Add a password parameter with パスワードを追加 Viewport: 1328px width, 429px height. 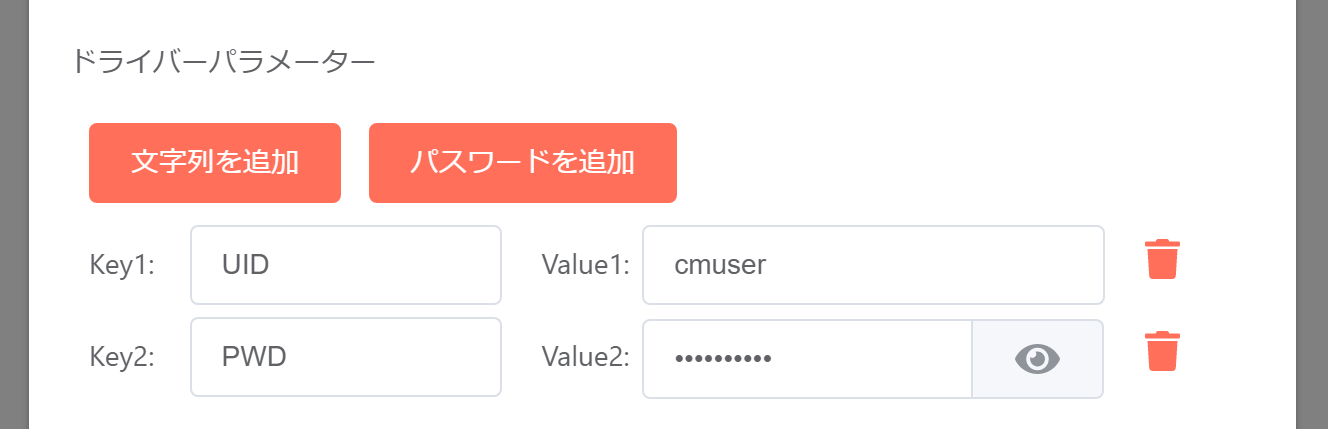pyautogui.click(x=523, y=163)
